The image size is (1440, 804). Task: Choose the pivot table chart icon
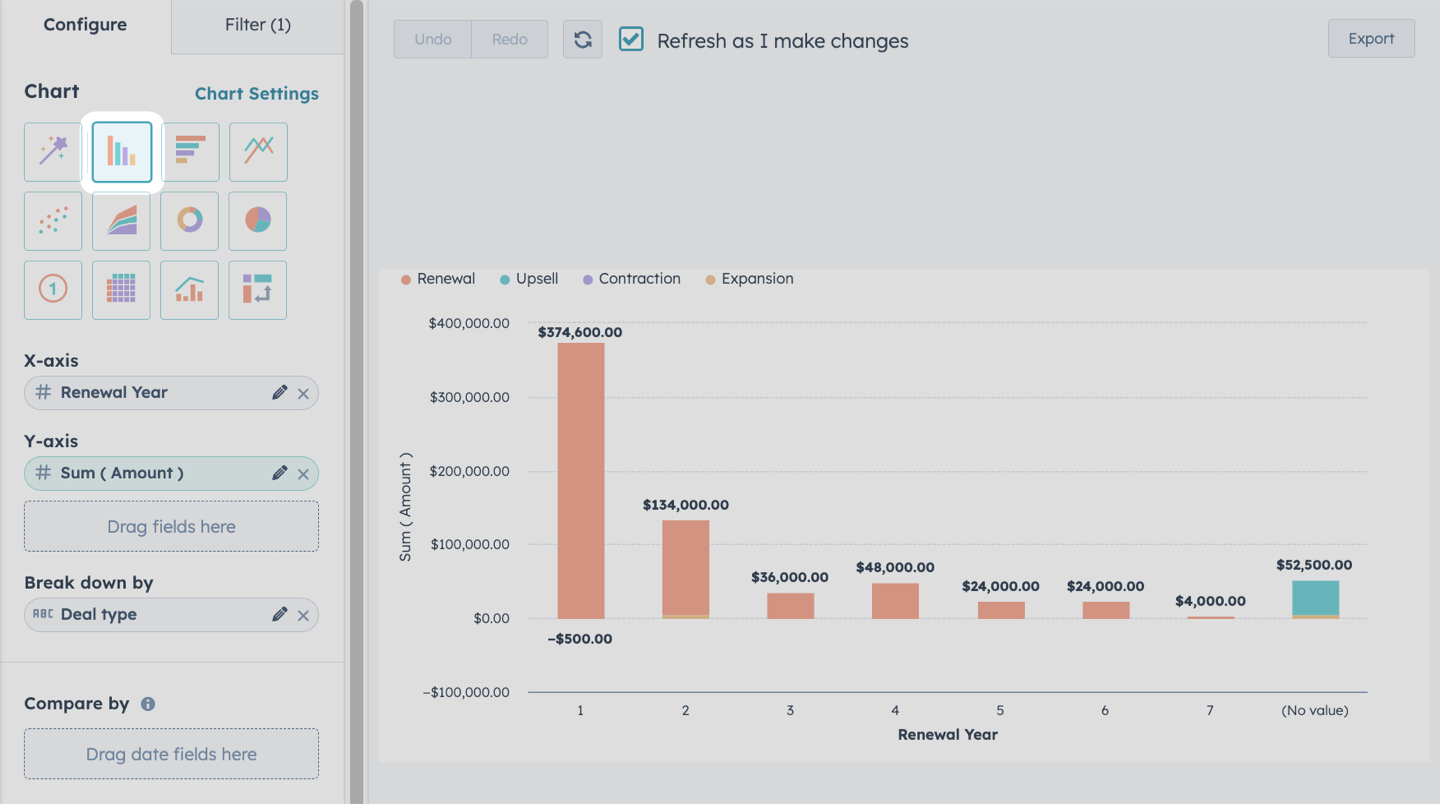258,290
